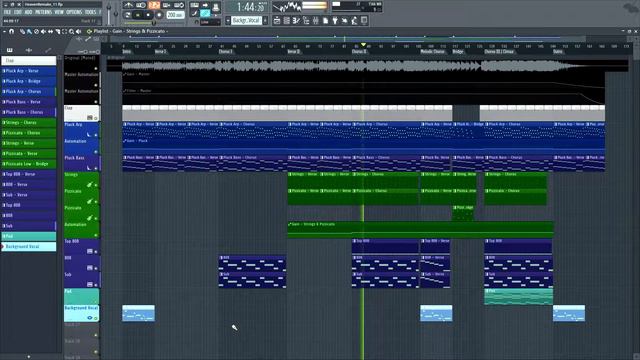The image size is (640, 360).
Task: Open the playlist options menu arrow
Action: point(4,31)
